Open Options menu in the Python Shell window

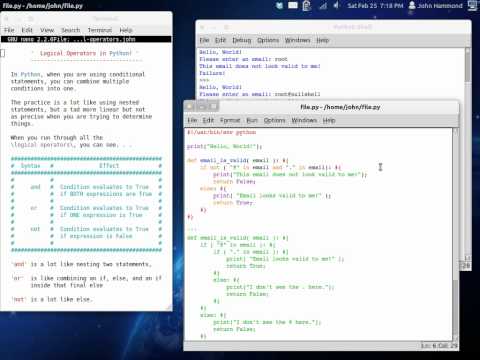point(268,40)
